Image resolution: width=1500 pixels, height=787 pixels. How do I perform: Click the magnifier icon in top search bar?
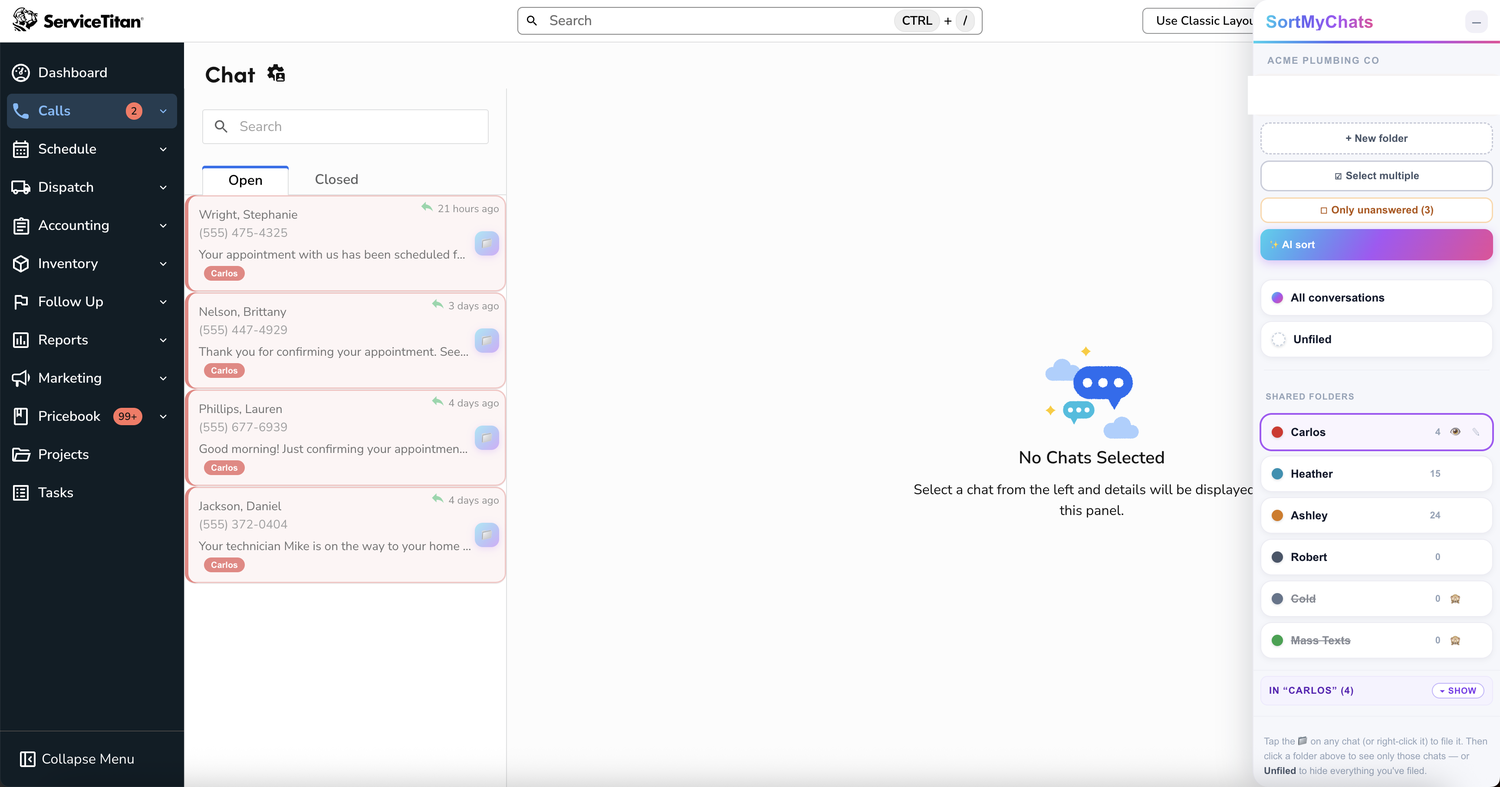[x=532, y=21]
